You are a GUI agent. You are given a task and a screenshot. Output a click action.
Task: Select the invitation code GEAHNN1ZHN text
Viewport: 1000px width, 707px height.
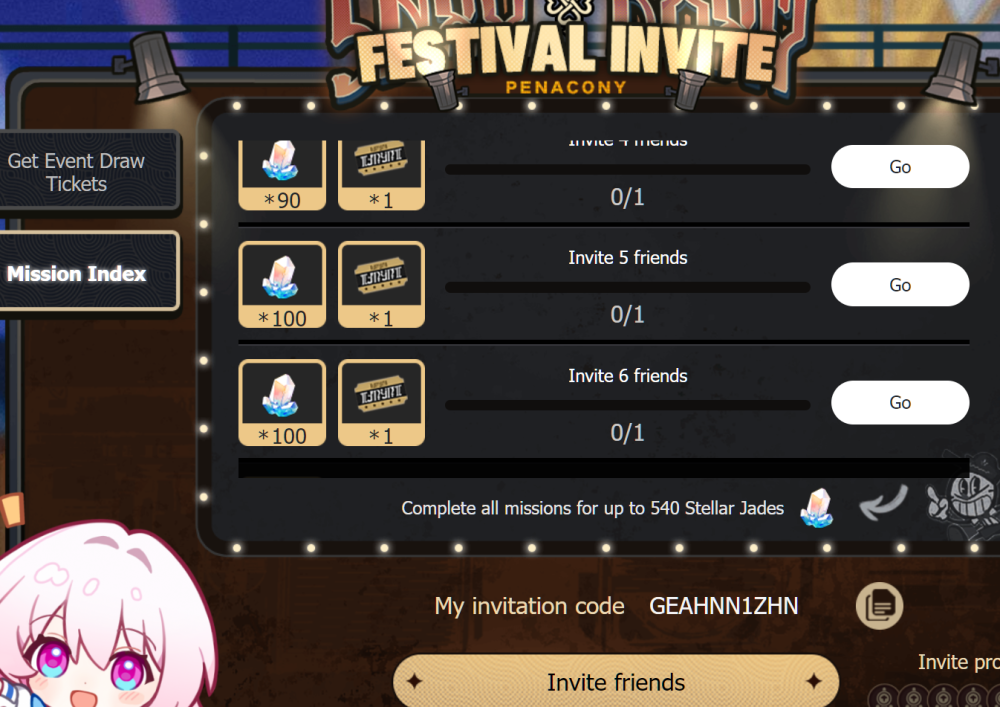click(x=723, y=606)
